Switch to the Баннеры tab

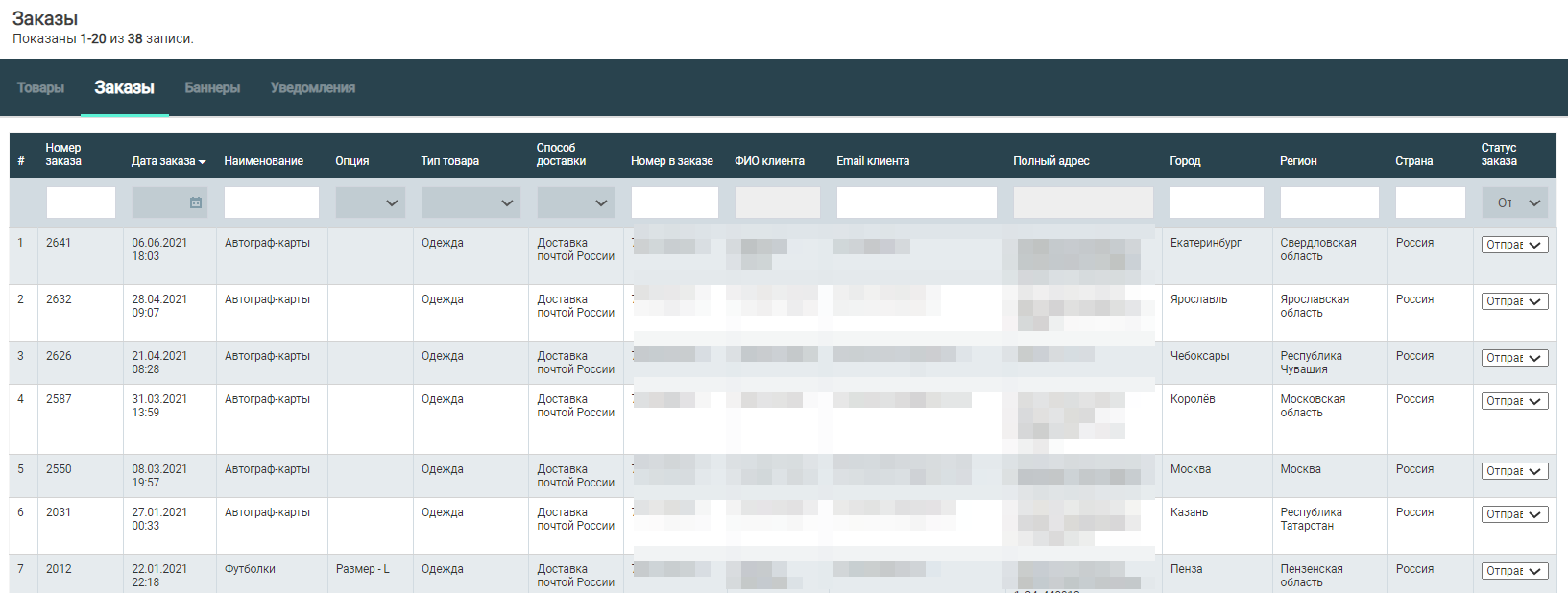[212, 87]
